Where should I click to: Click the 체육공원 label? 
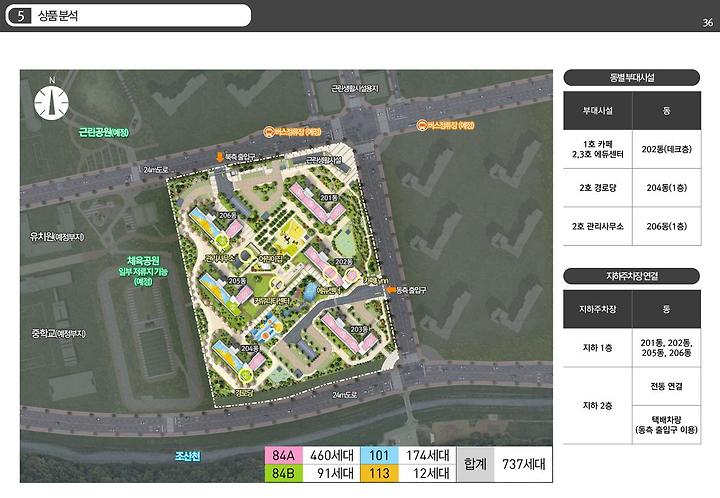tap(143, 261)
